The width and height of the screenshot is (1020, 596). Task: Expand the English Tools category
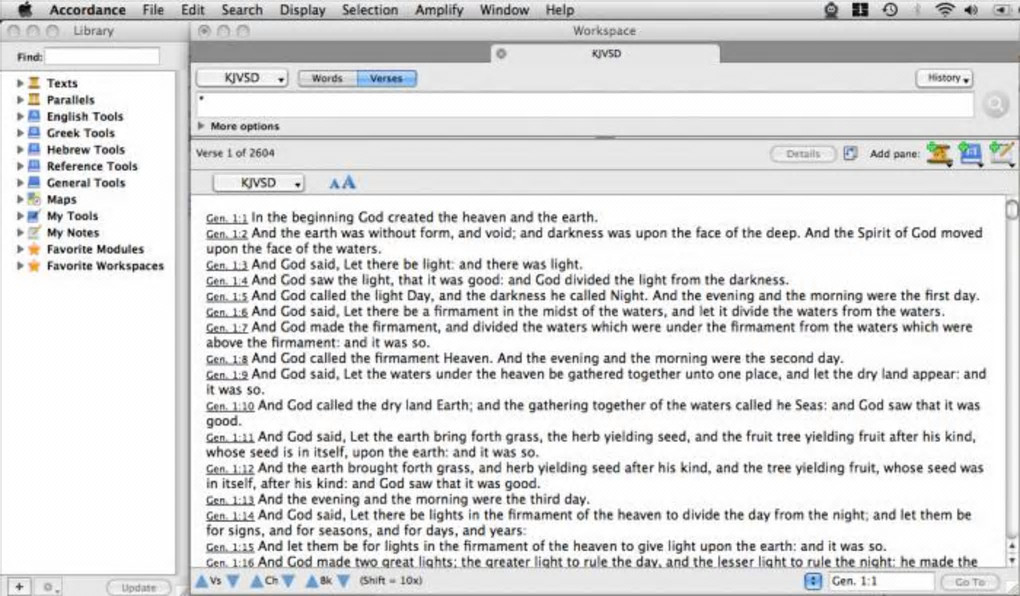pos(20,116)
